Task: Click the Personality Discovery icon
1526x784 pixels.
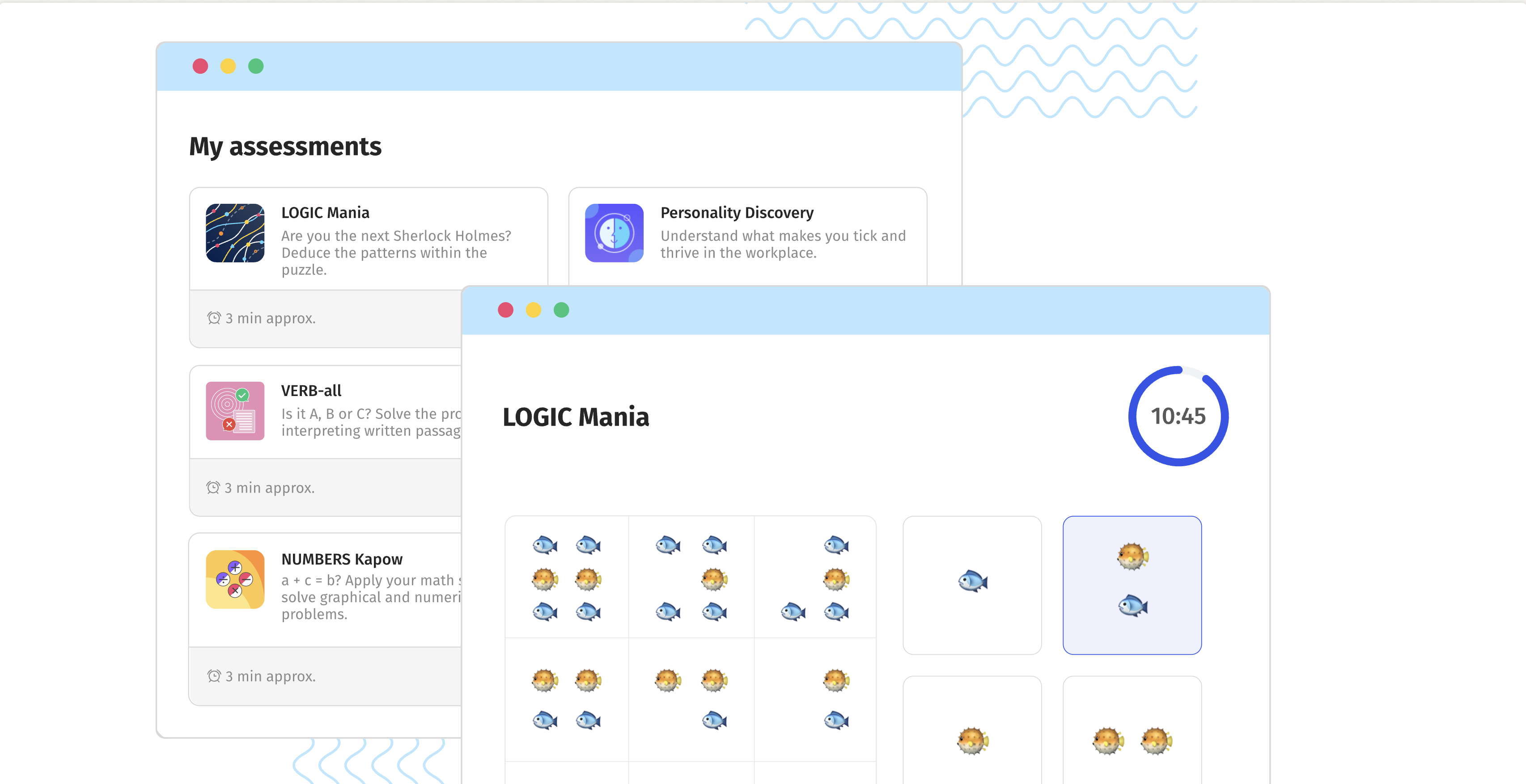Action: pos(613,232)
